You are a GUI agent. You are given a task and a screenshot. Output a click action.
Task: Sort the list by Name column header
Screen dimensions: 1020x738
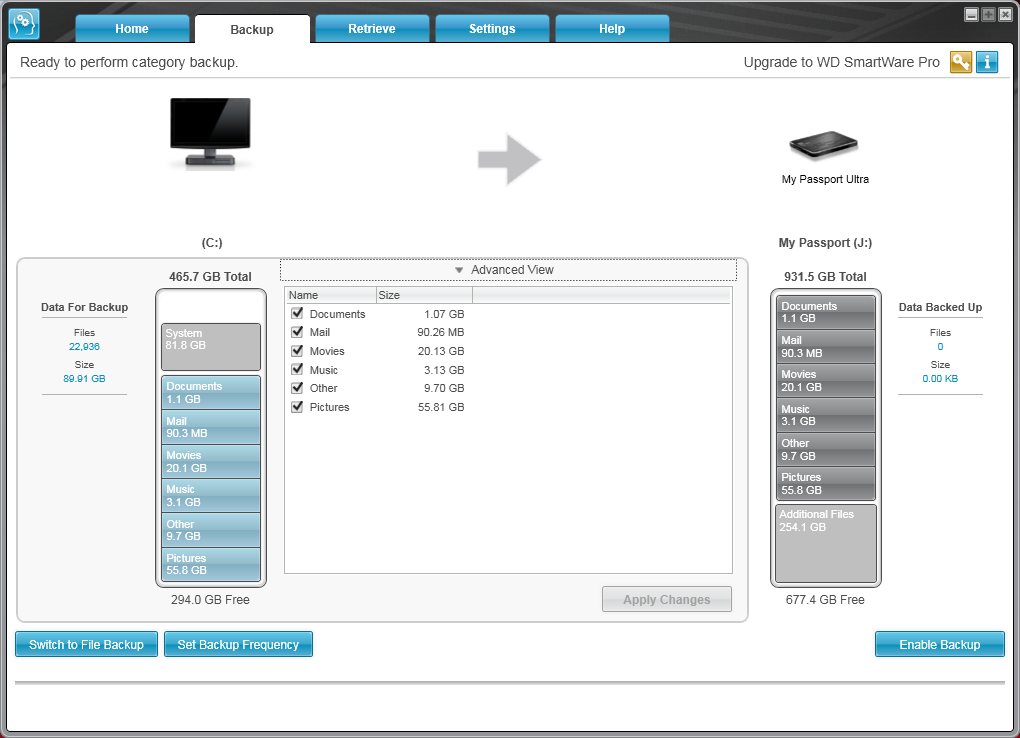330,295
